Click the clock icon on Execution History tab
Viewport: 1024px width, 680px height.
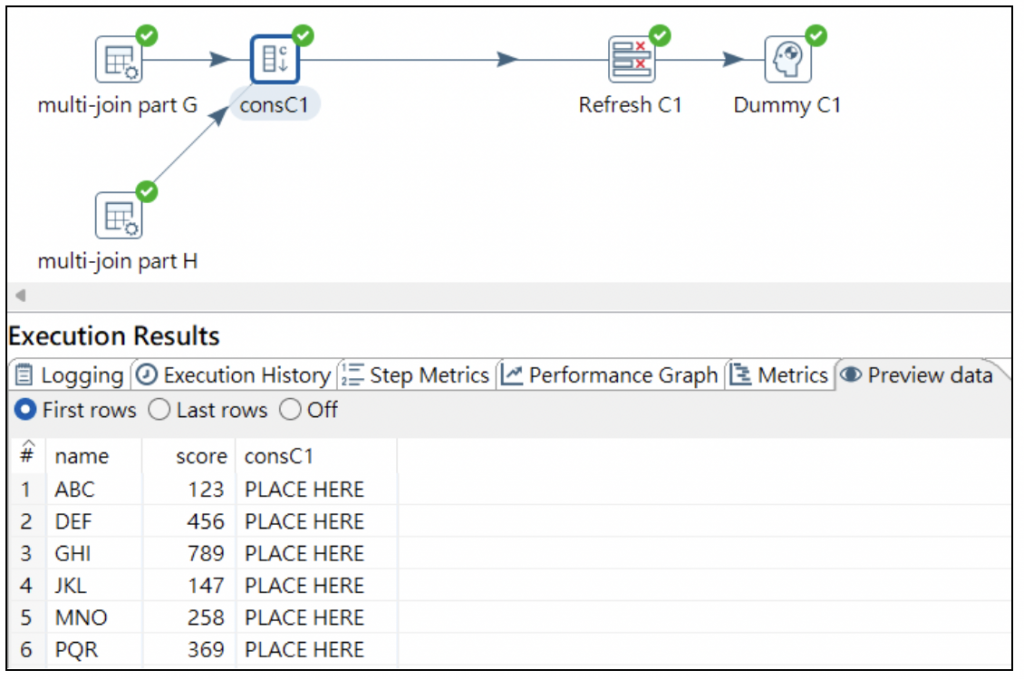pyautogui.click(x=145, y=375)
